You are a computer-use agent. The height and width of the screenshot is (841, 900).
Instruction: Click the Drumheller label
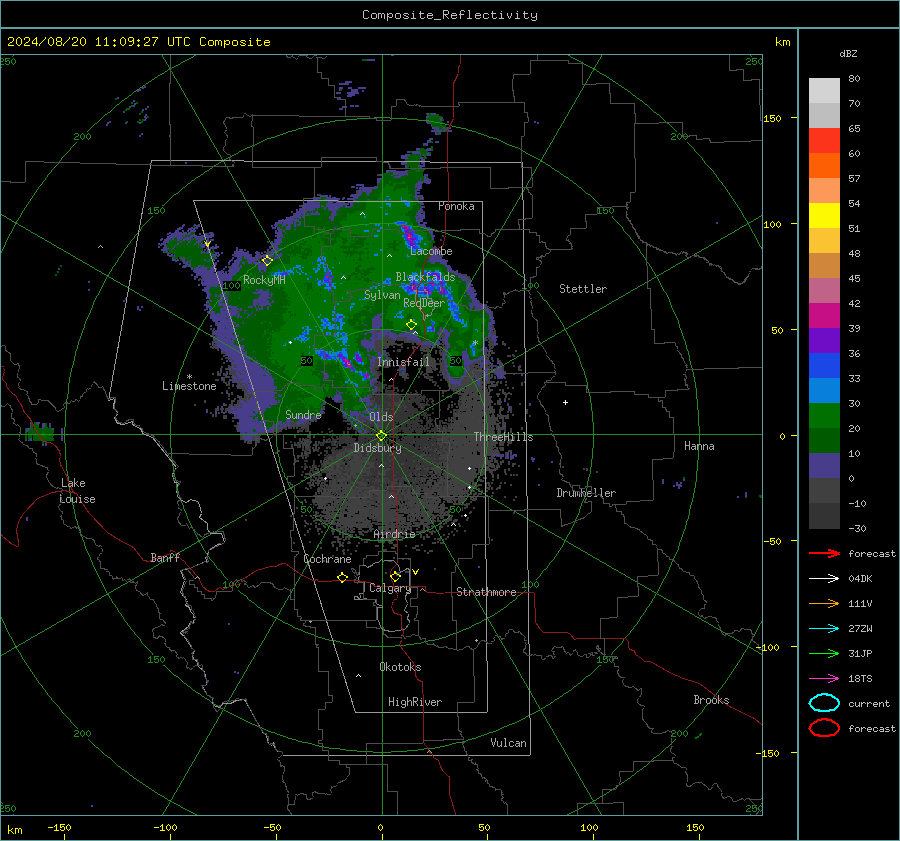[x=586, y=493]
